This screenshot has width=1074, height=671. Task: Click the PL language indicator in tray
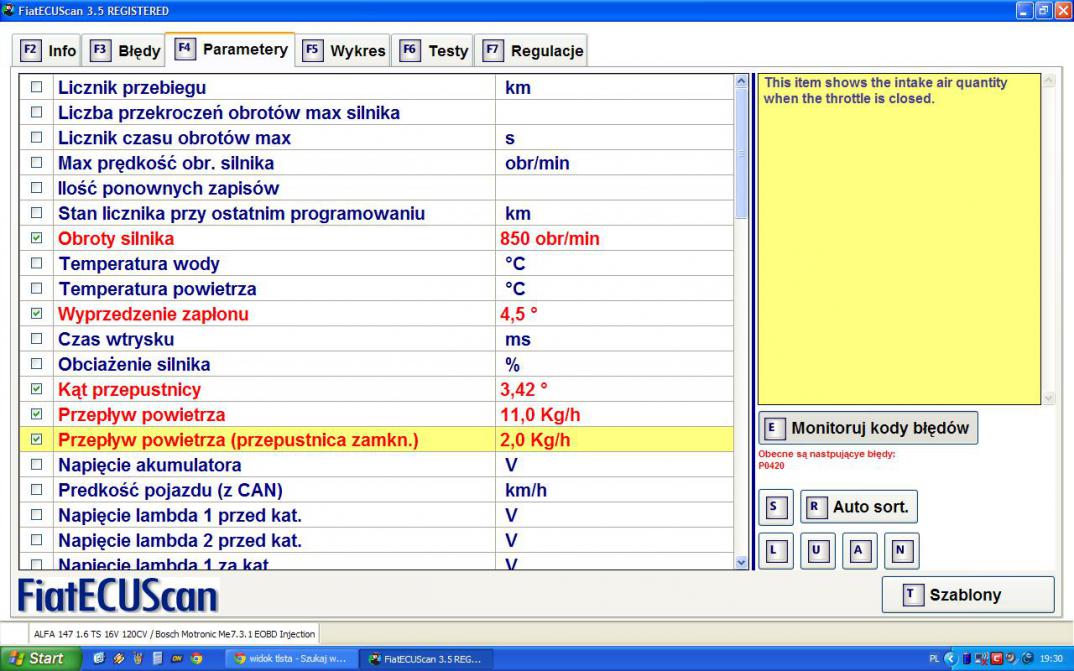click(x=934, y=659)
